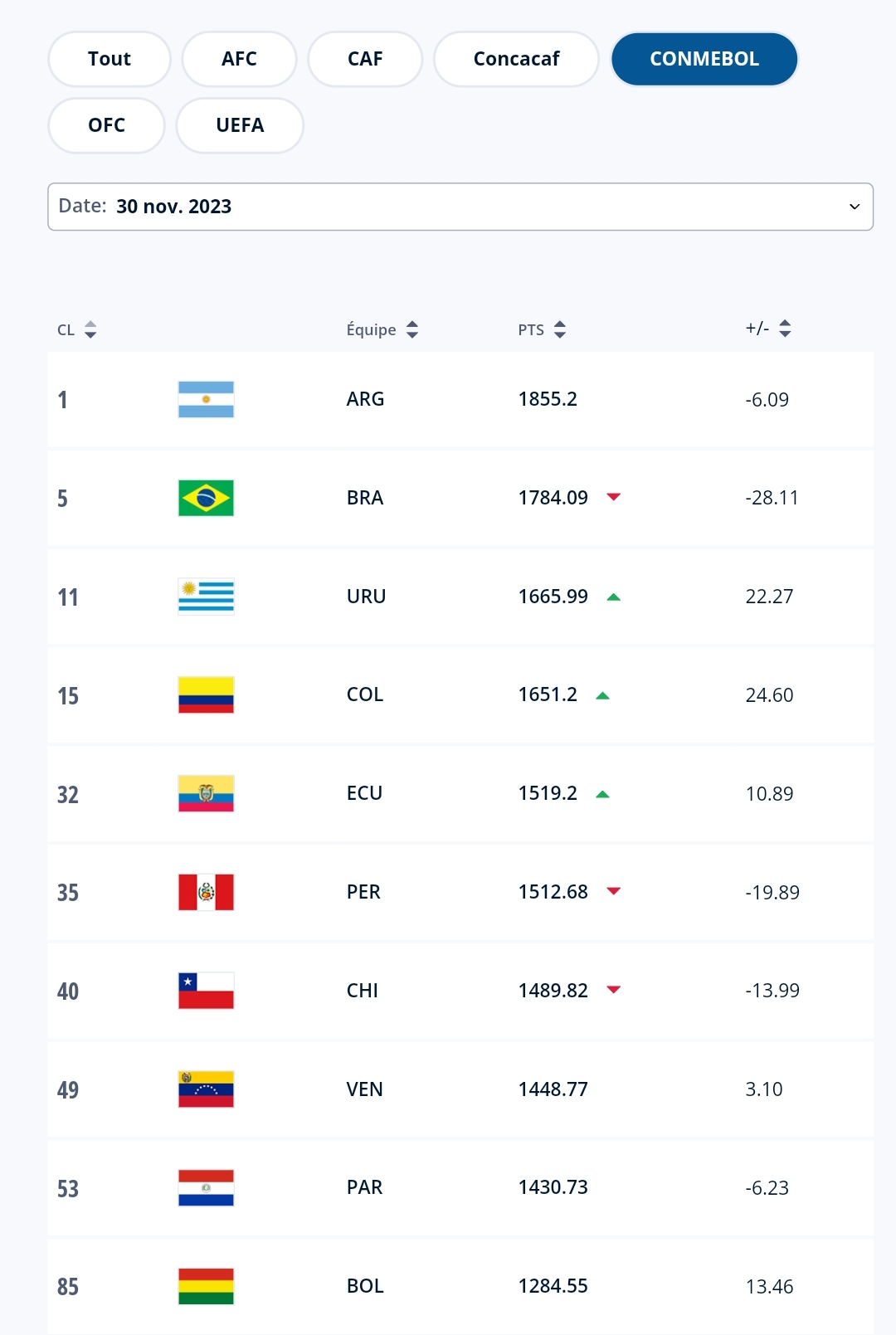Image resolution: width=896 pixels, height=1335 pixels.
Task: Select the Colombia flag icon
Action: [x=206, y=694]
